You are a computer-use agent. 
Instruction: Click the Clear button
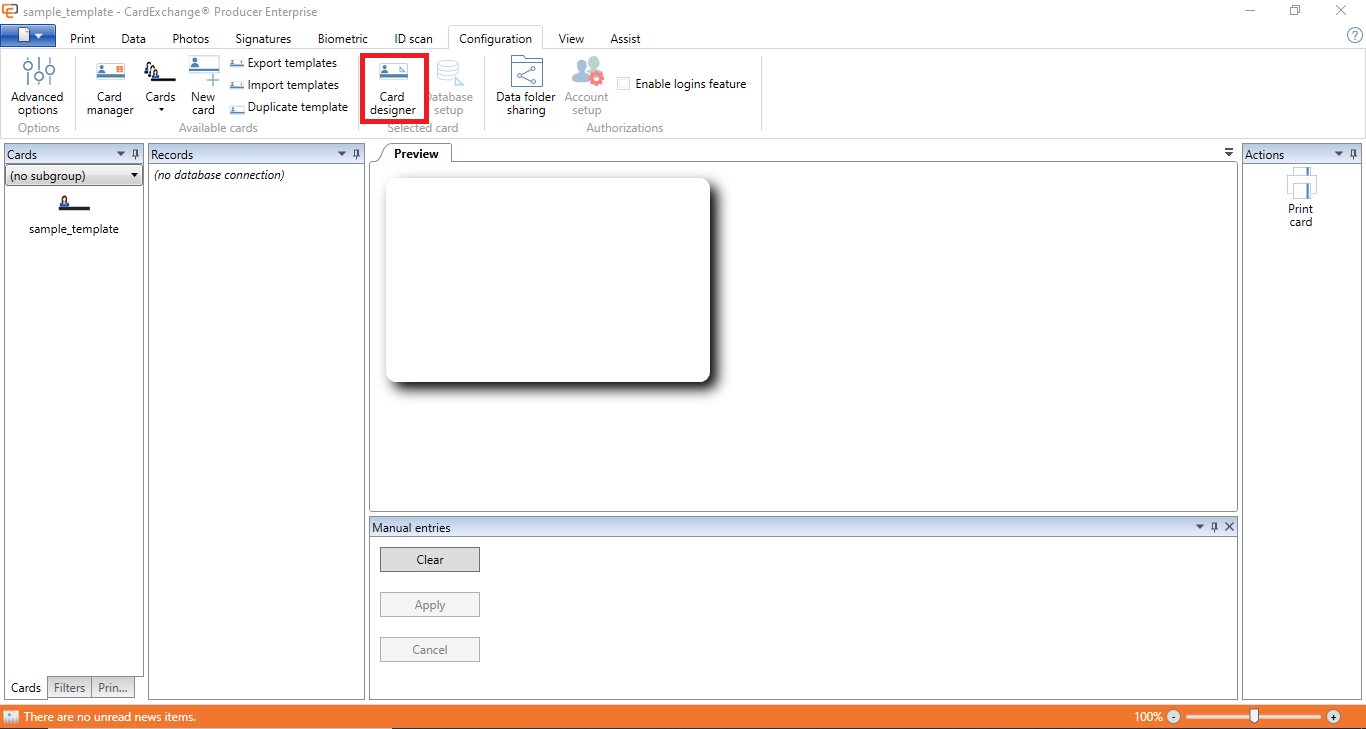click(x=430, y=560)
